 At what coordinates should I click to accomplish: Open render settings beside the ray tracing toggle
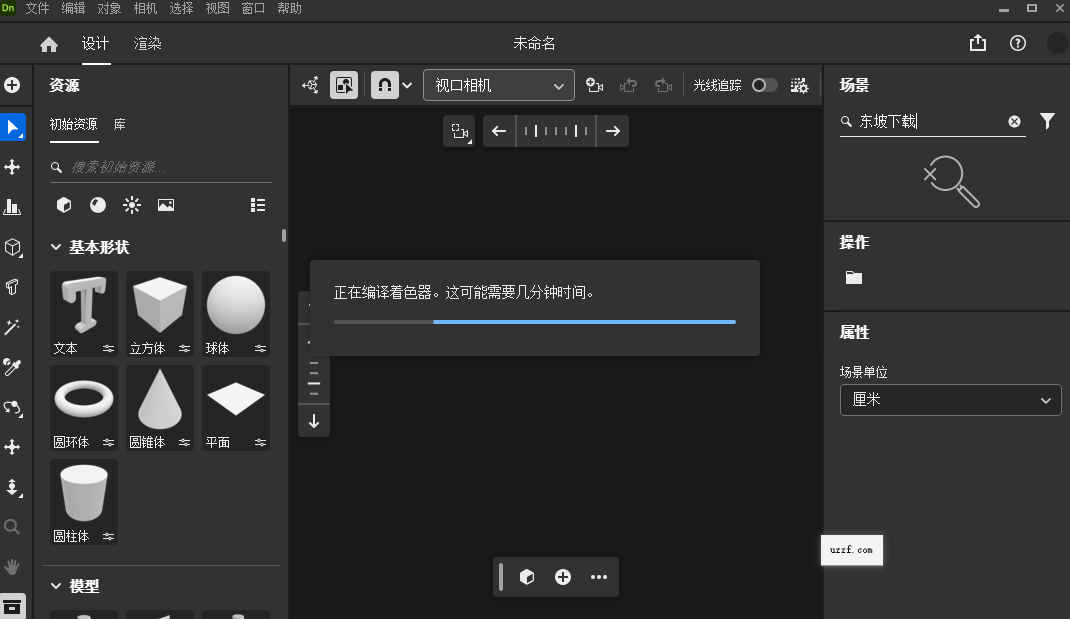[x=799, y=86]
